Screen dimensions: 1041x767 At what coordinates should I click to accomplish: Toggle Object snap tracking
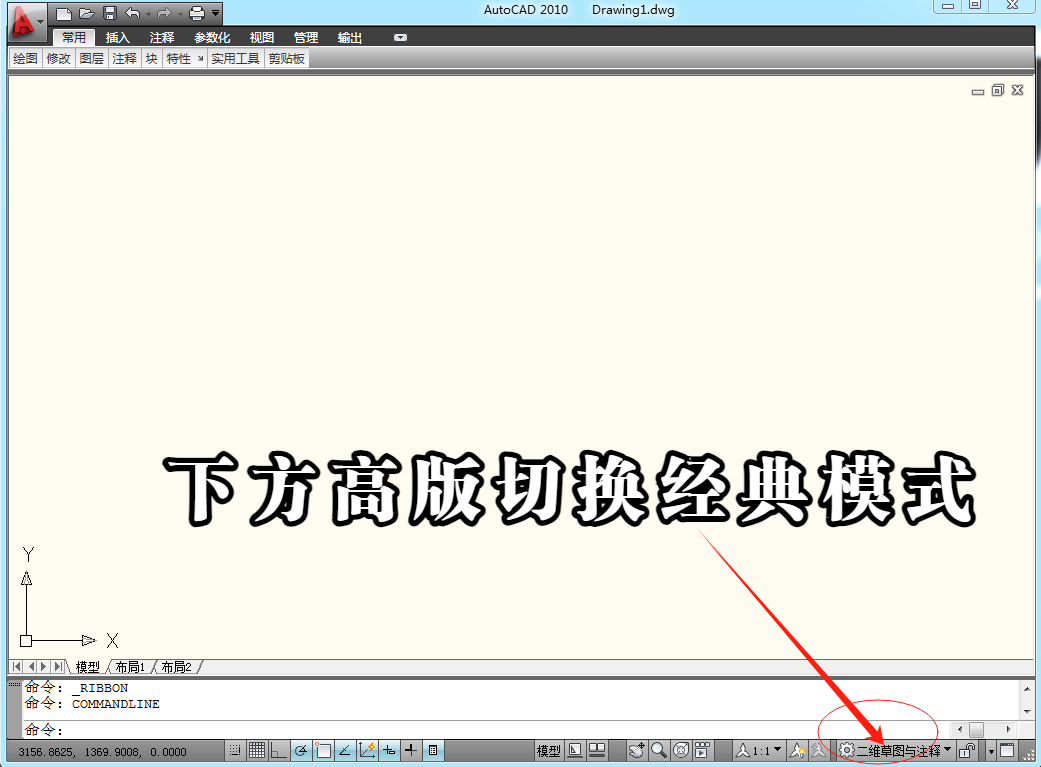pyautogui.click(x=345, y=750)
